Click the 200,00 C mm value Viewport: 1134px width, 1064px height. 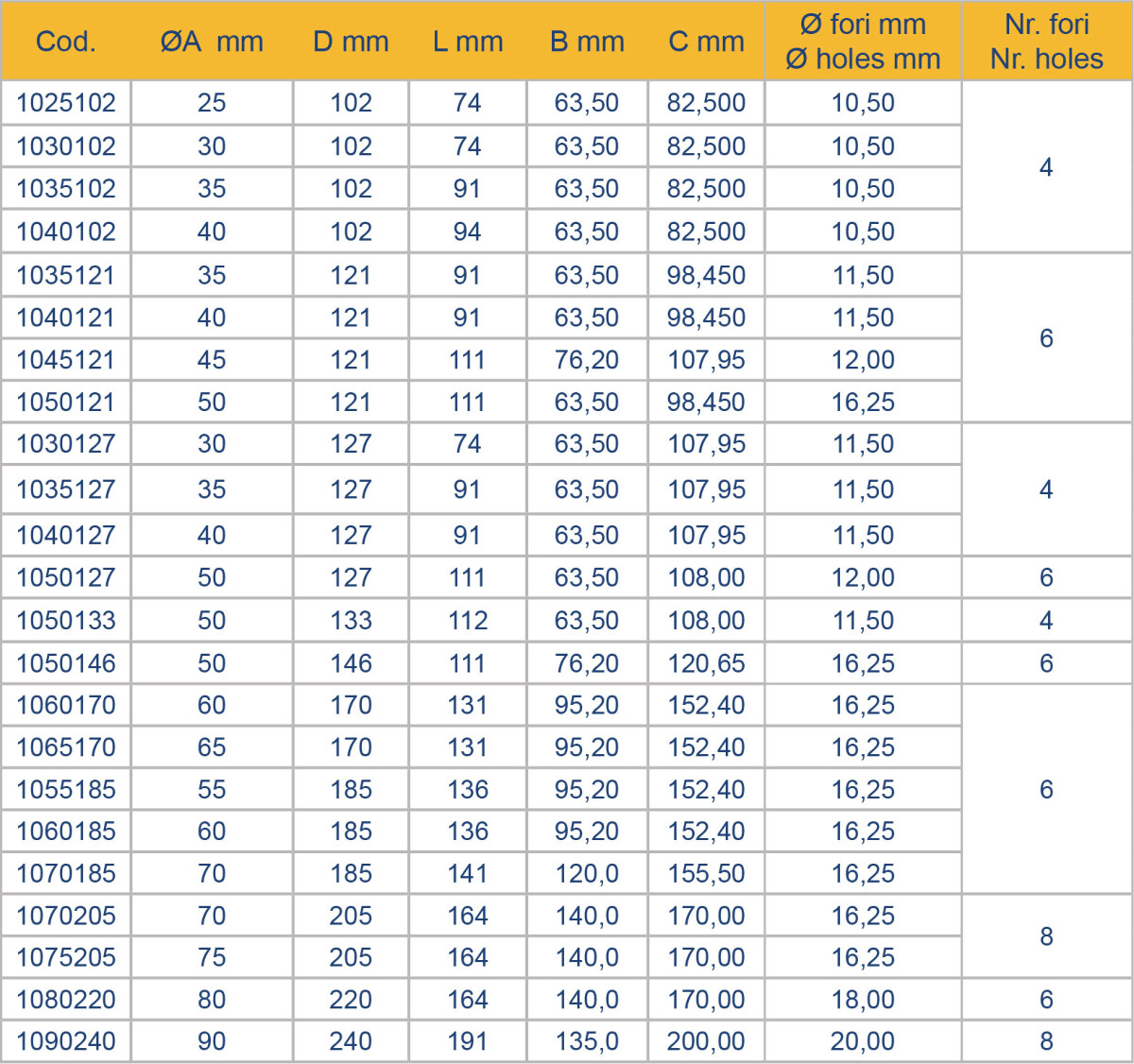pos(706,1041)
